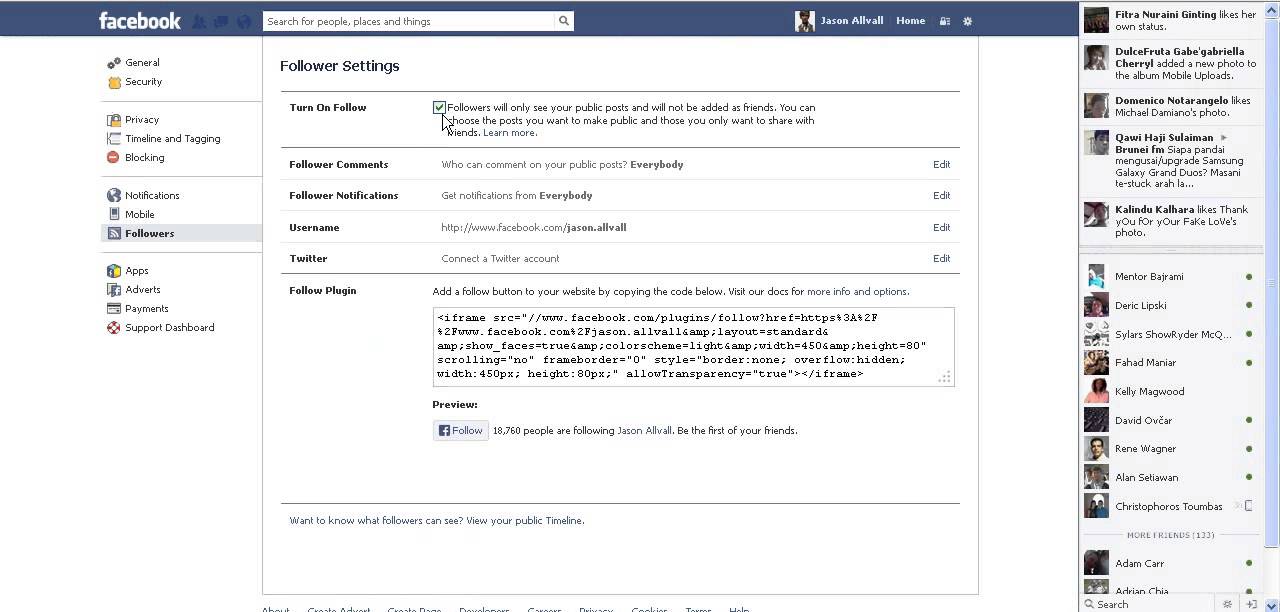Open privacy shortcuts lock icon
This screenshot has width=1280, height=612.
coord(945,21)
